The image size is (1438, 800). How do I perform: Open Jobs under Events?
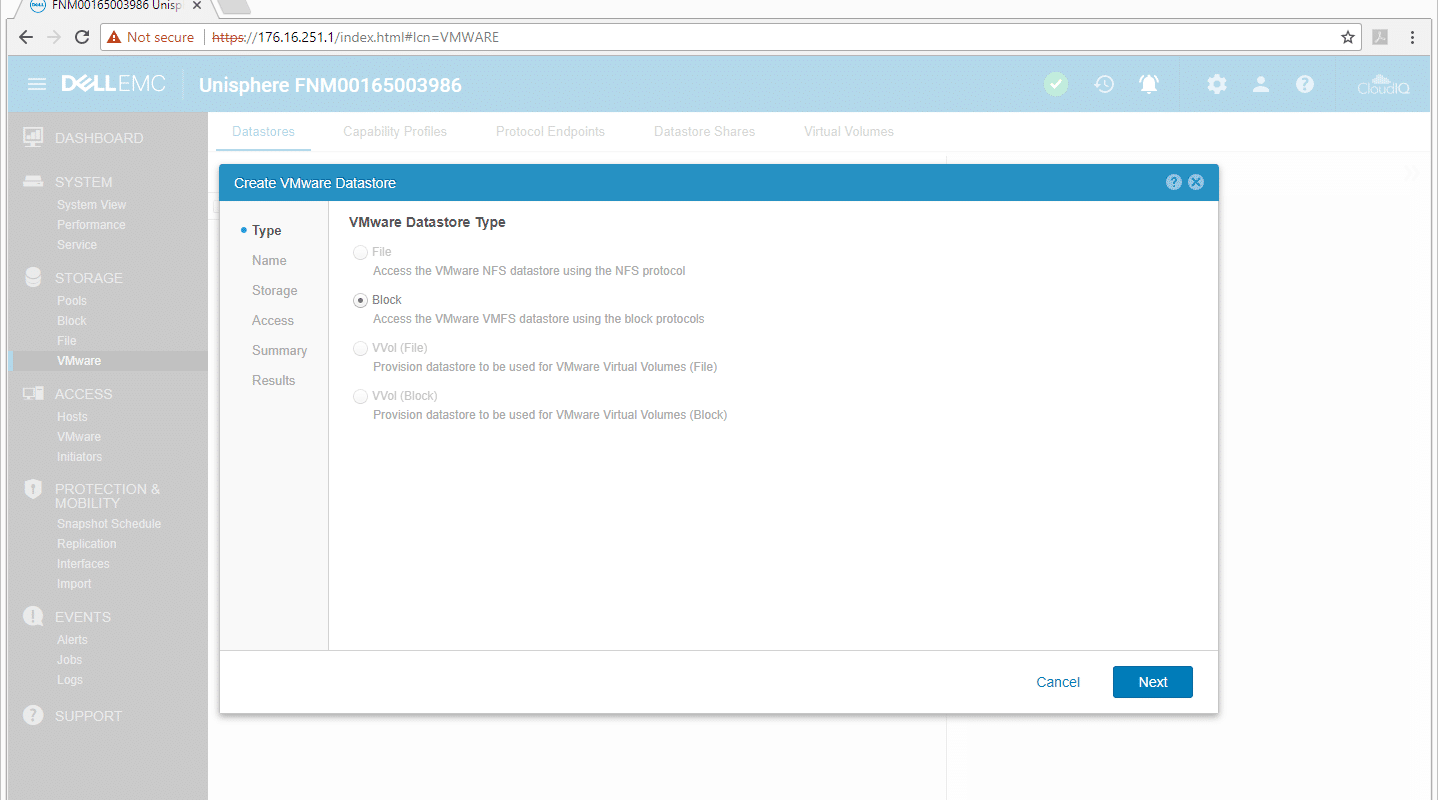click(x=70, y=660)
